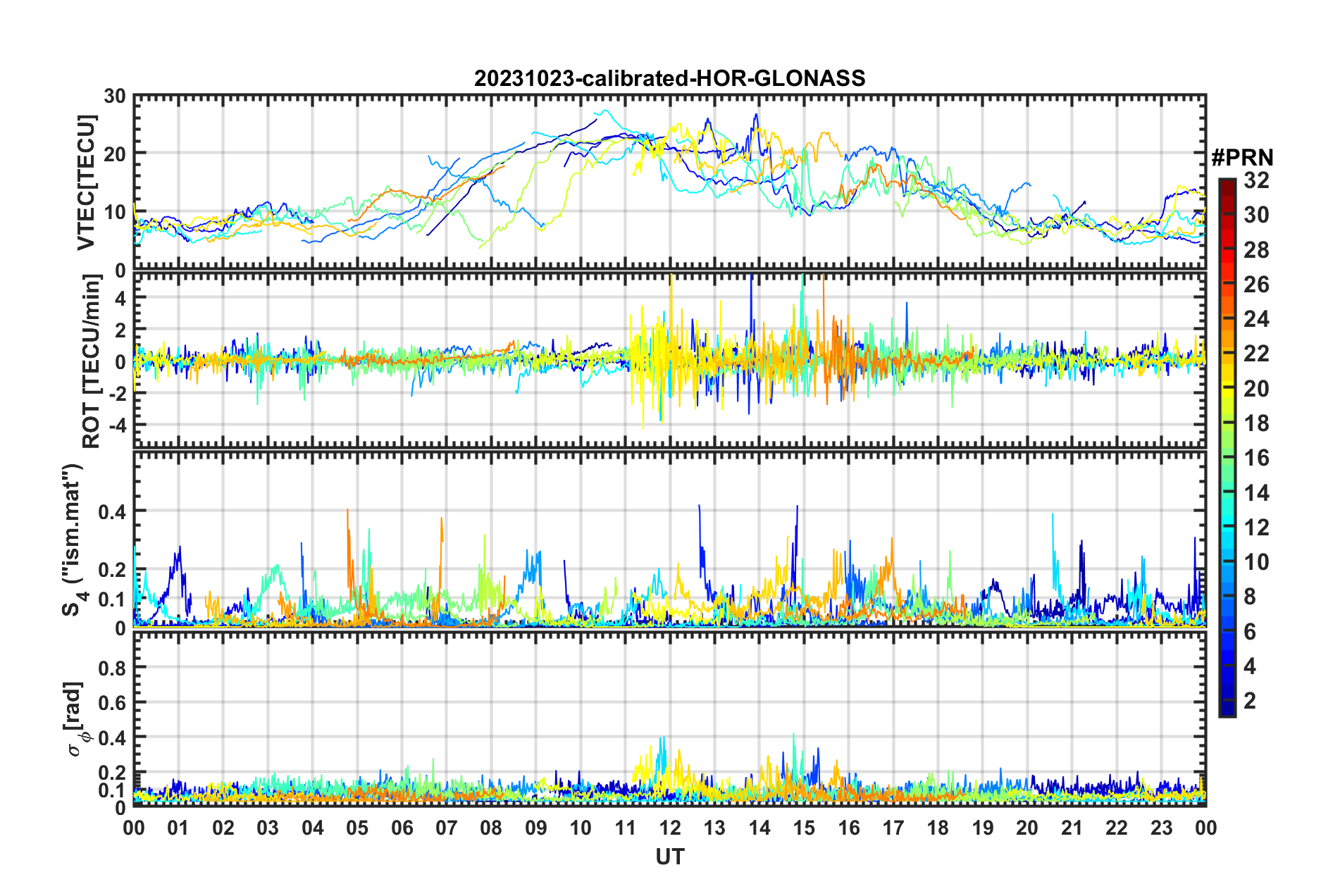Click UT hour tick label "01"
1340x896 pixels.
pyautogui.click(x=178, y=827)
